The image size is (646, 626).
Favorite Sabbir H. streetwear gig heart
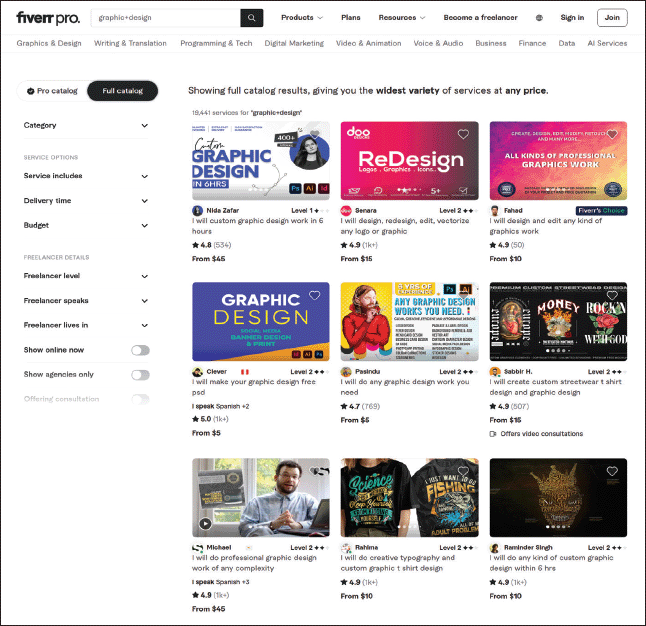click(x=612, y=295)
